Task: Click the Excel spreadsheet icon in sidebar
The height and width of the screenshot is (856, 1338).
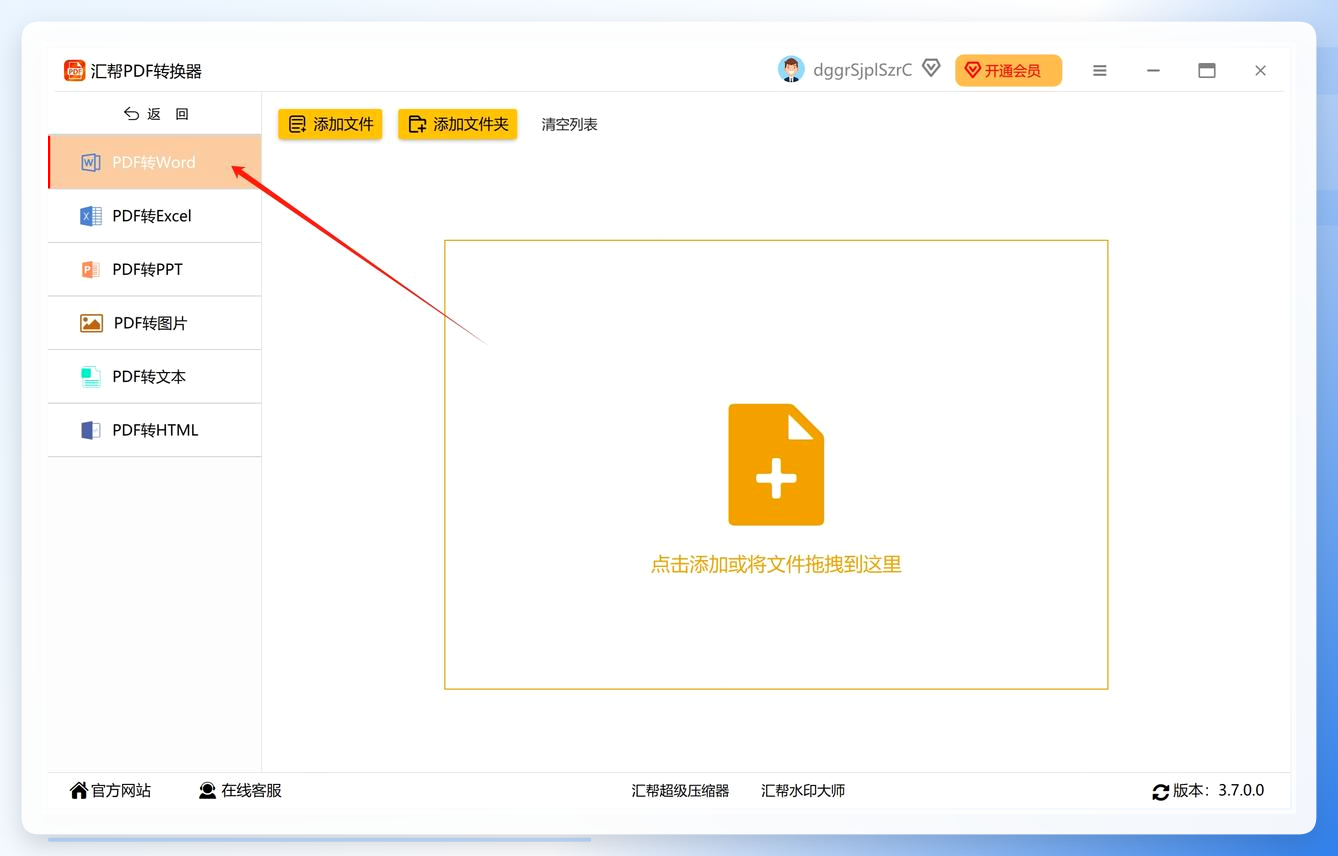Action: point(91,216)
